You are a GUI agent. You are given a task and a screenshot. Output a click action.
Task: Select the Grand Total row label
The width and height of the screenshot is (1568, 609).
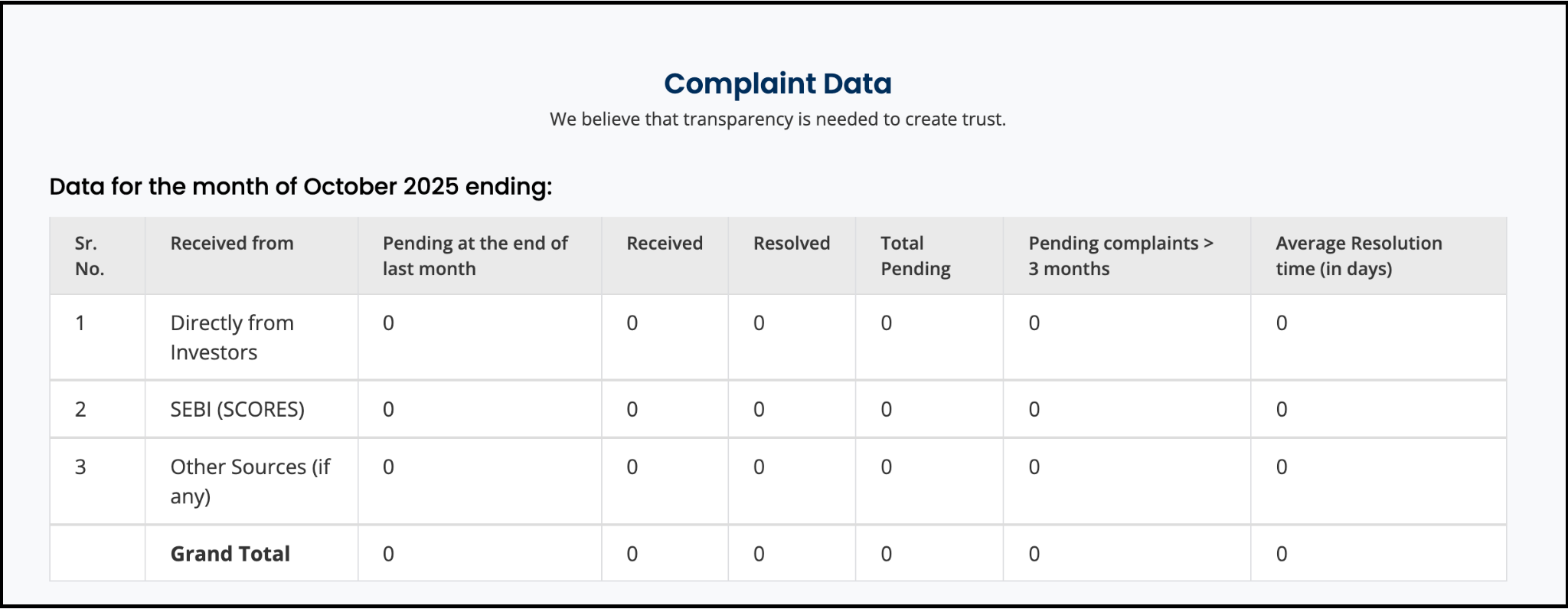(230, 554)
